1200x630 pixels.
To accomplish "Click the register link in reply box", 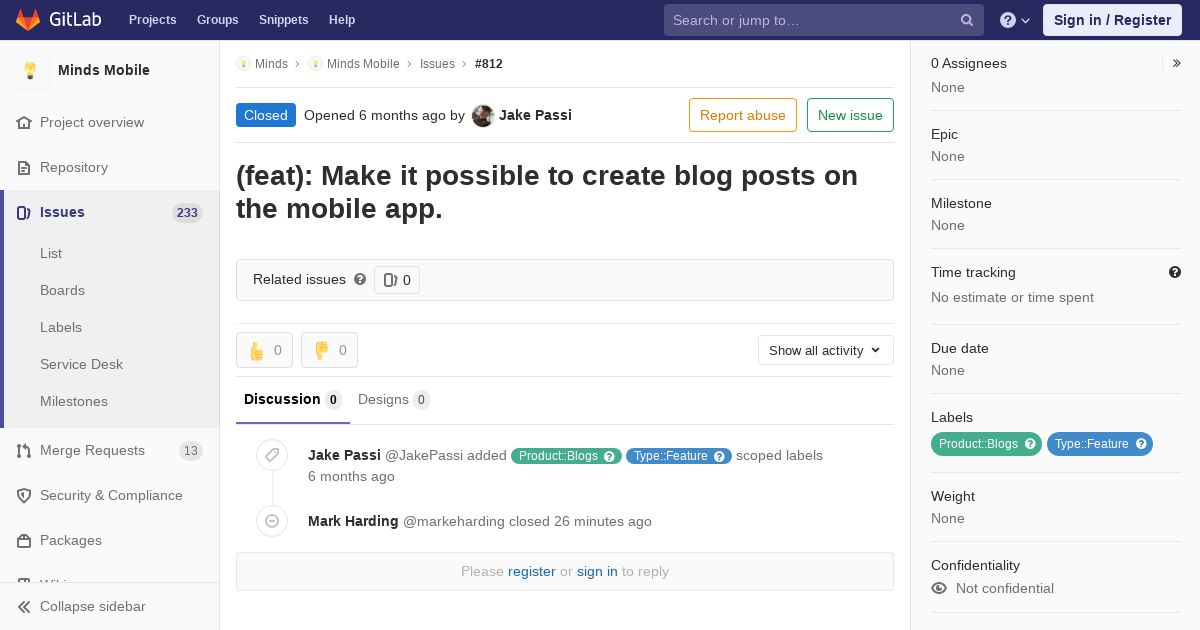I will pyautogui.click(x=532, y=571).
